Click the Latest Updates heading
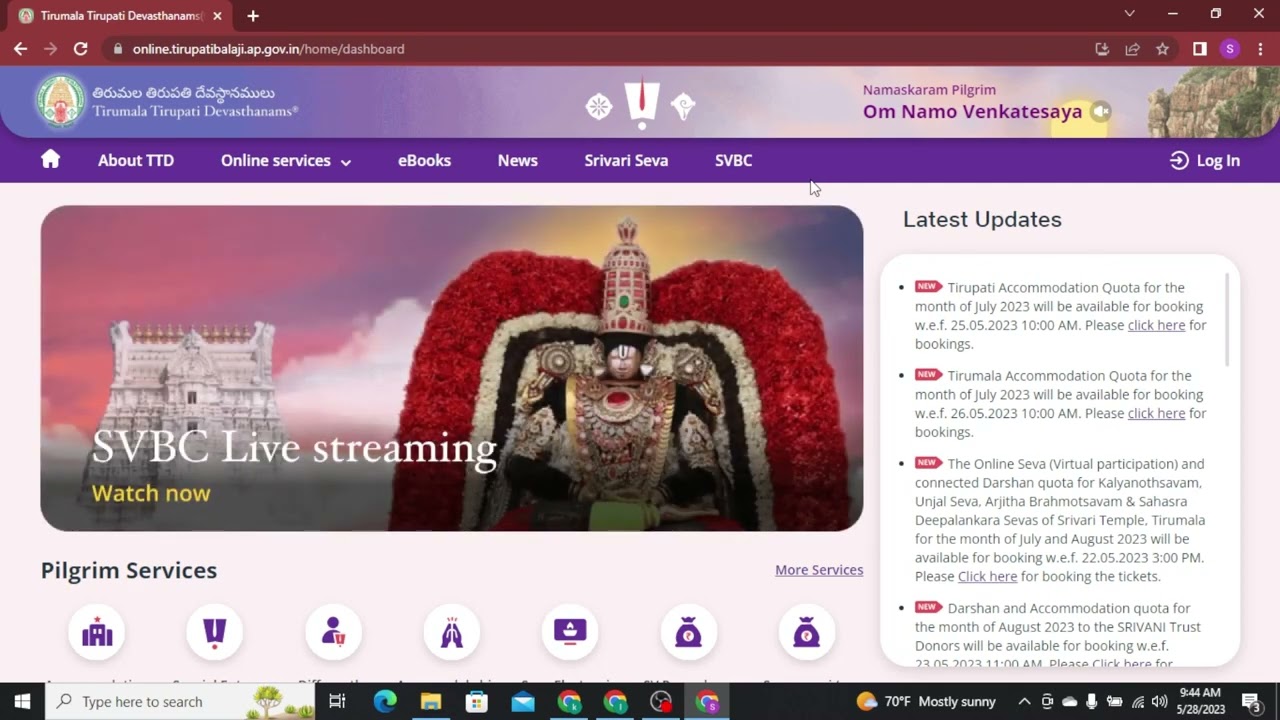The image size is (1280, 720). coord(982,220)
